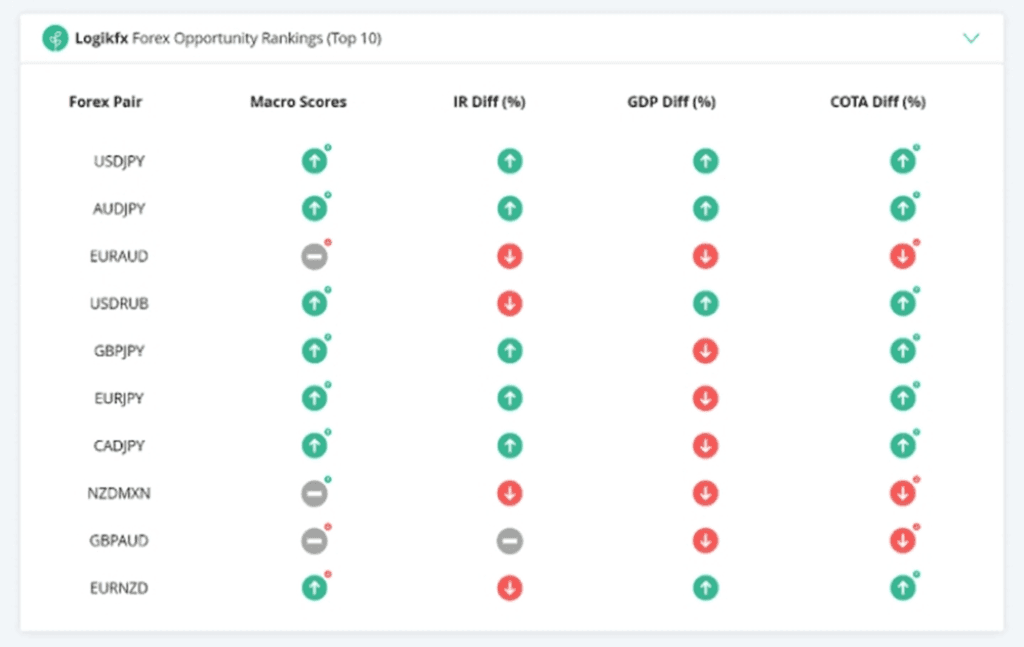Click USDRUB Macro Scores up arrow
1024x647 pixels.
click(314, 303)
